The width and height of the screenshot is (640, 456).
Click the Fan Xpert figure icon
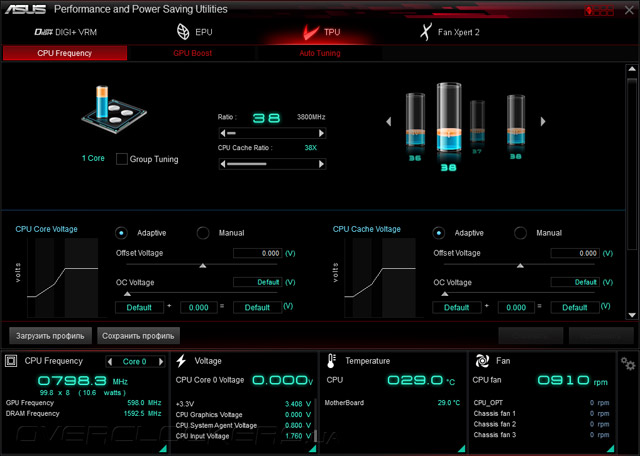click(426, 32)
